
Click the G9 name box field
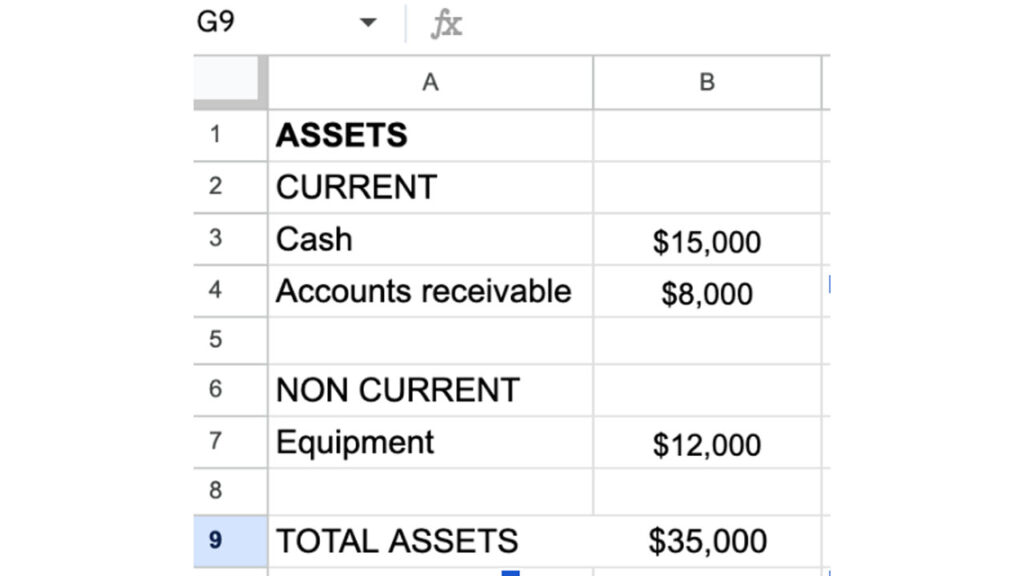point(287,23)
